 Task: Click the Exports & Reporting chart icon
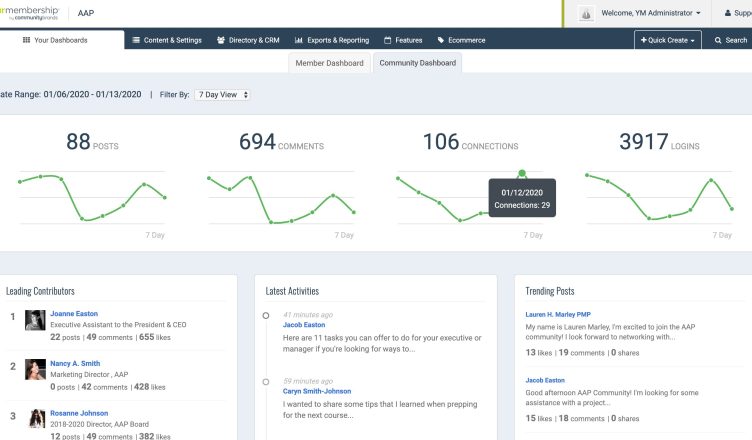tap(299, 41)
